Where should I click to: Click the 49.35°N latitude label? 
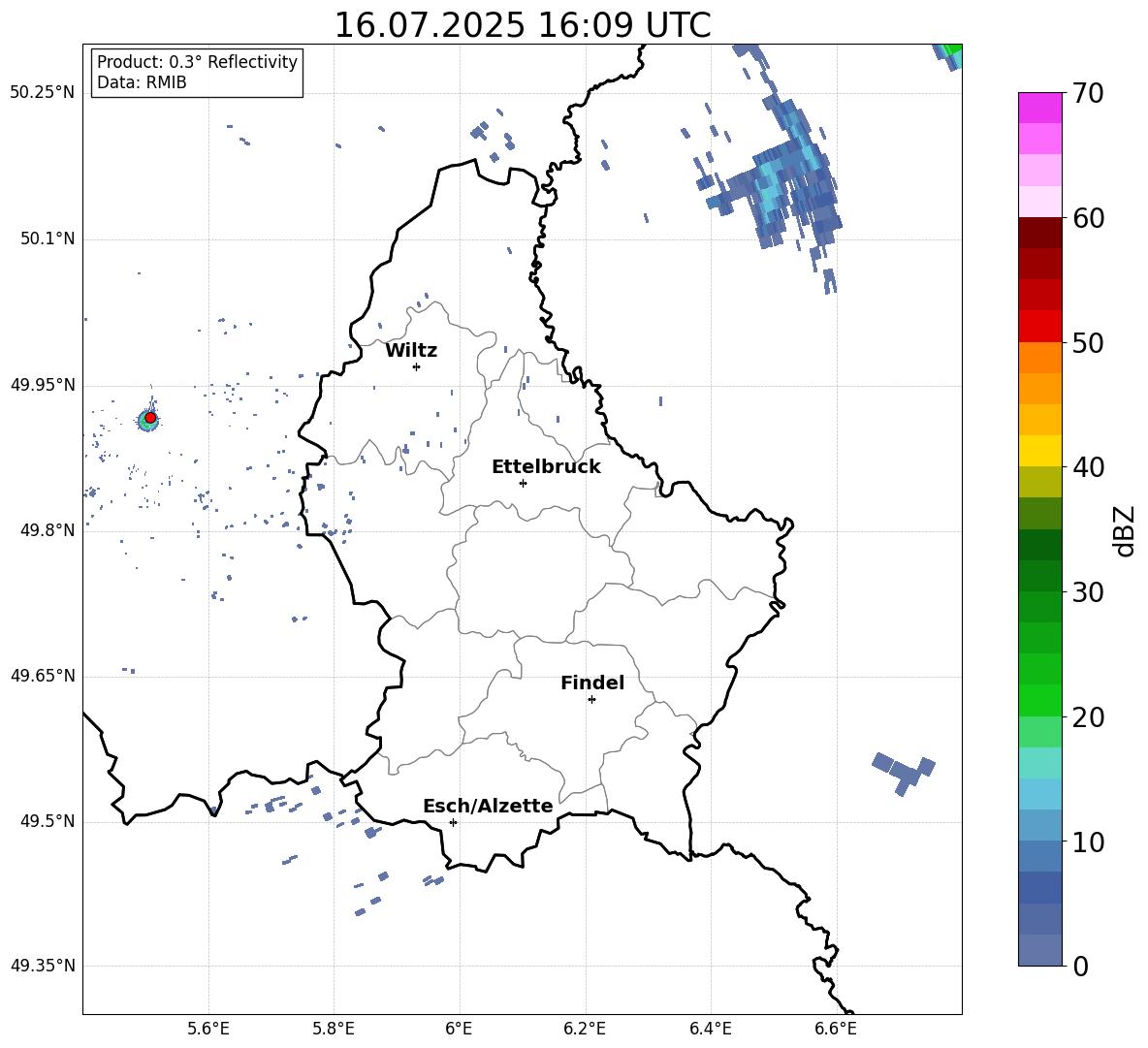tap(43, 966)
